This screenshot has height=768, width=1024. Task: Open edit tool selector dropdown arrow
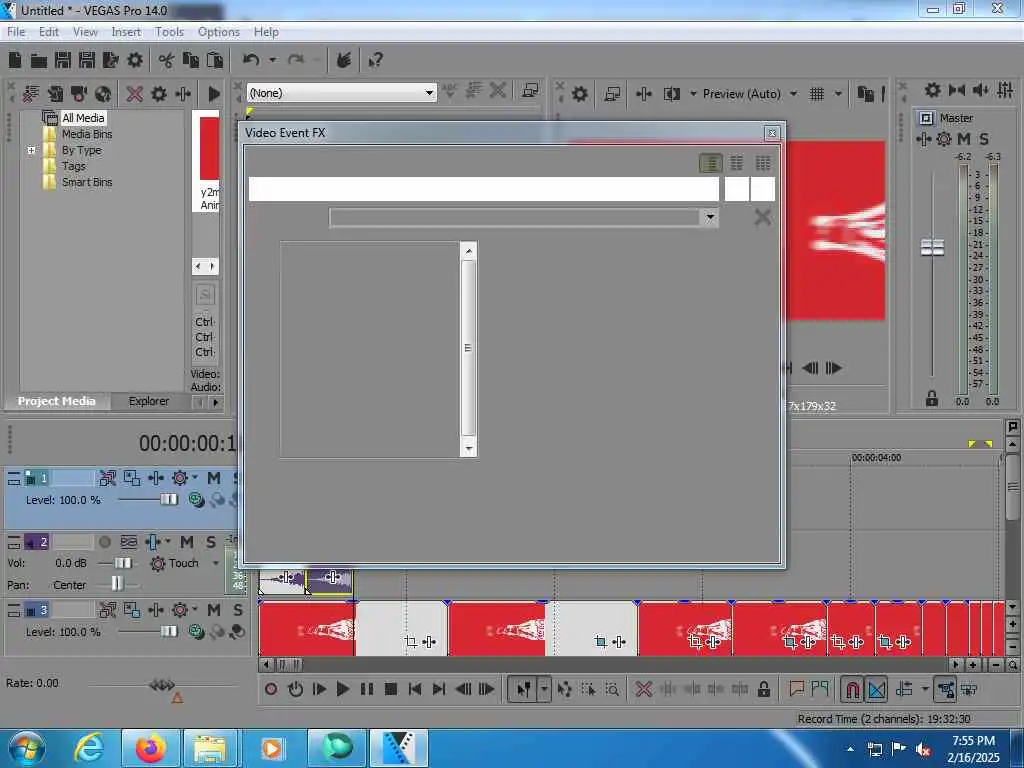(544, 689)
